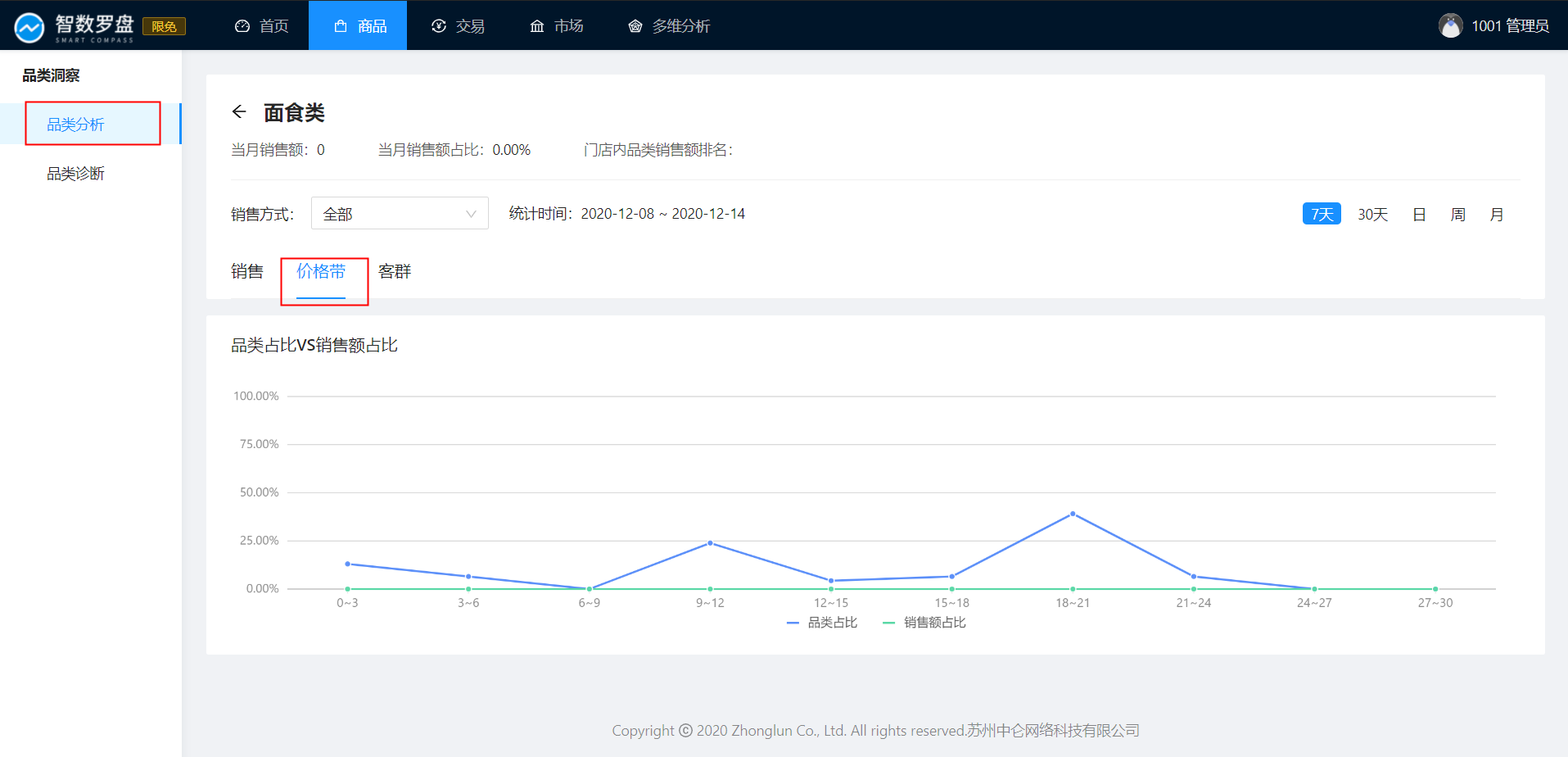Select the 7天 time range option
The width and height of the screenshot is (1568, 757).
click(x=1322, y=215)
